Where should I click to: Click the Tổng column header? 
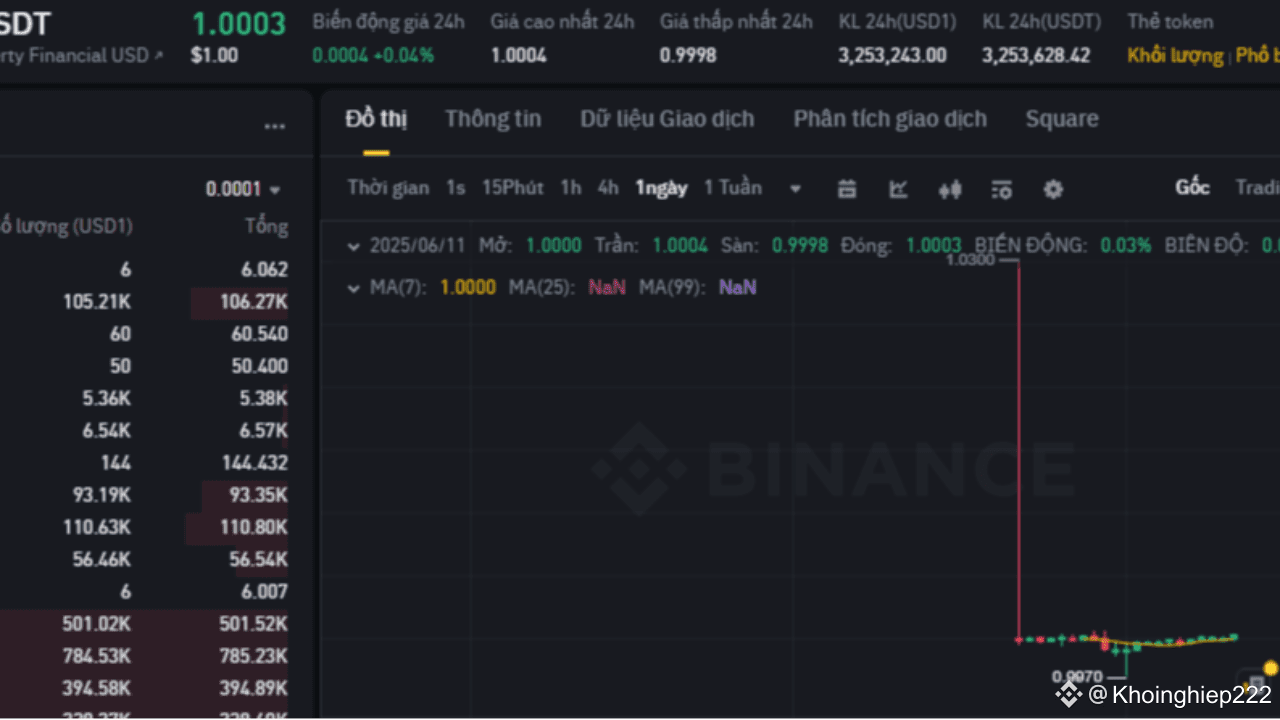tap(266, 227)
